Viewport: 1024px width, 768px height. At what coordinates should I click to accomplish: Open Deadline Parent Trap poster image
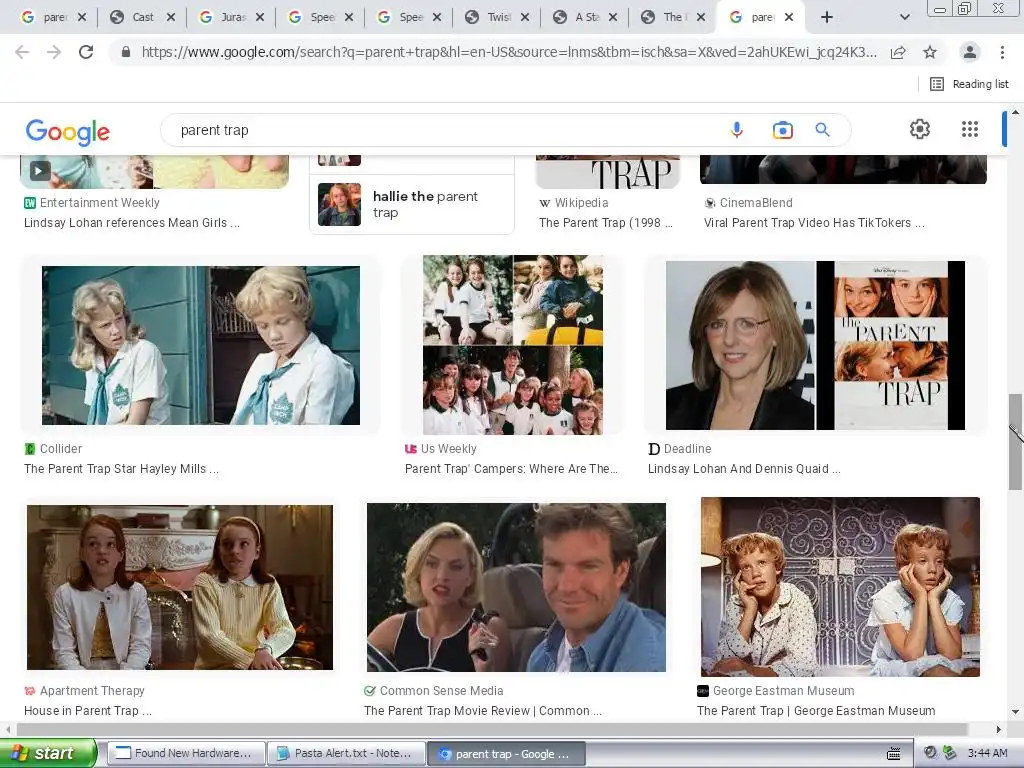click(x=815, y=345)
